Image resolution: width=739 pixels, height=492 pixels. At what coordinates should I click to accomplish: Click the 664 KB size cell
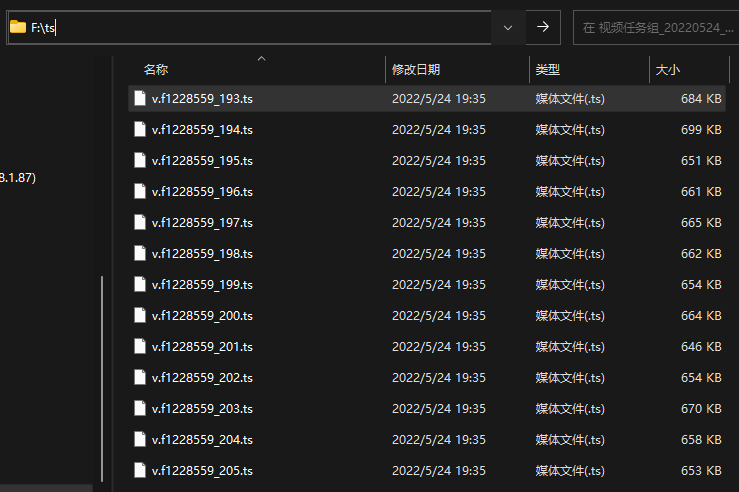click(x=701, y=316)
